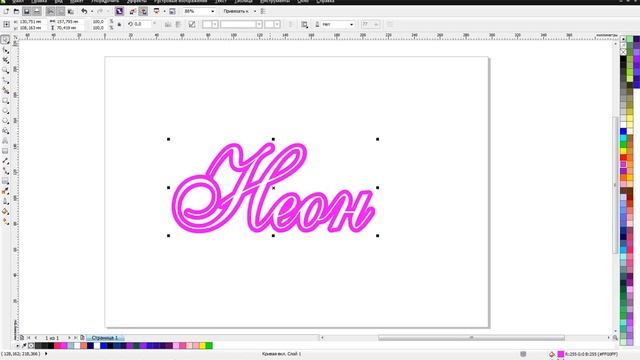Pick the magenta swatch in the document palette

(64, 346)
